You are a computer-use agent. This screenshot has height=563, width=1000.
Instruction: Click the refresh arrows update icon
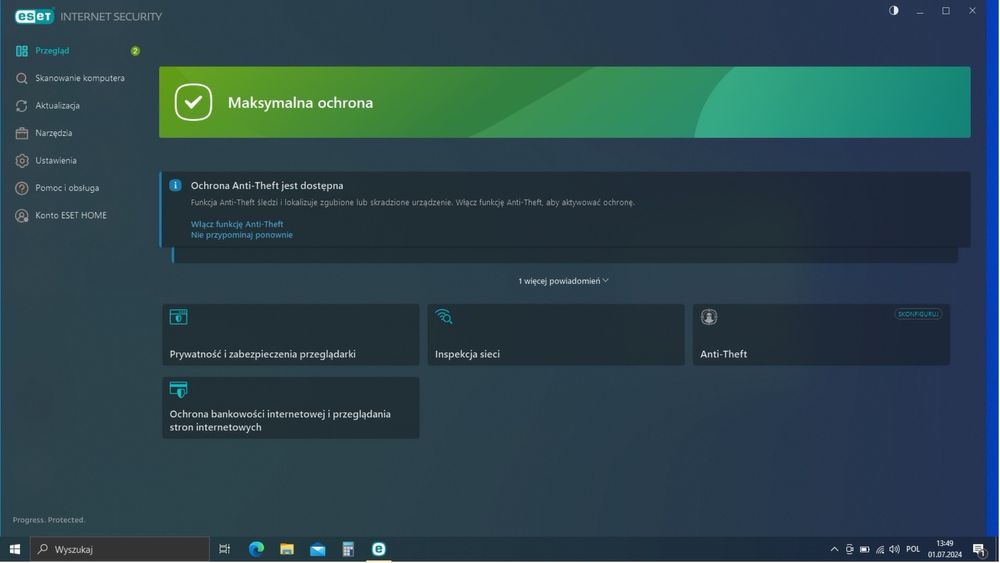point(22,105)
